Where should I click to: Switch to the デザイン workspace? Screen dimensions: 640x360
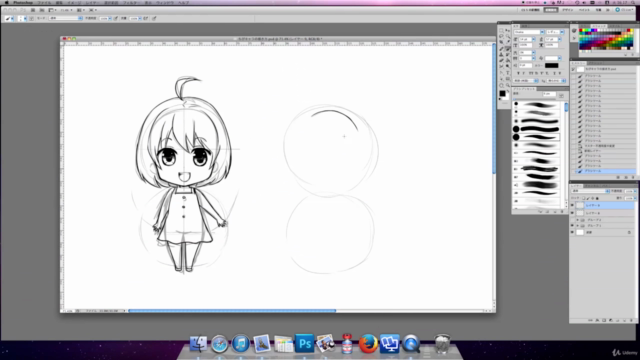[568, 10]
